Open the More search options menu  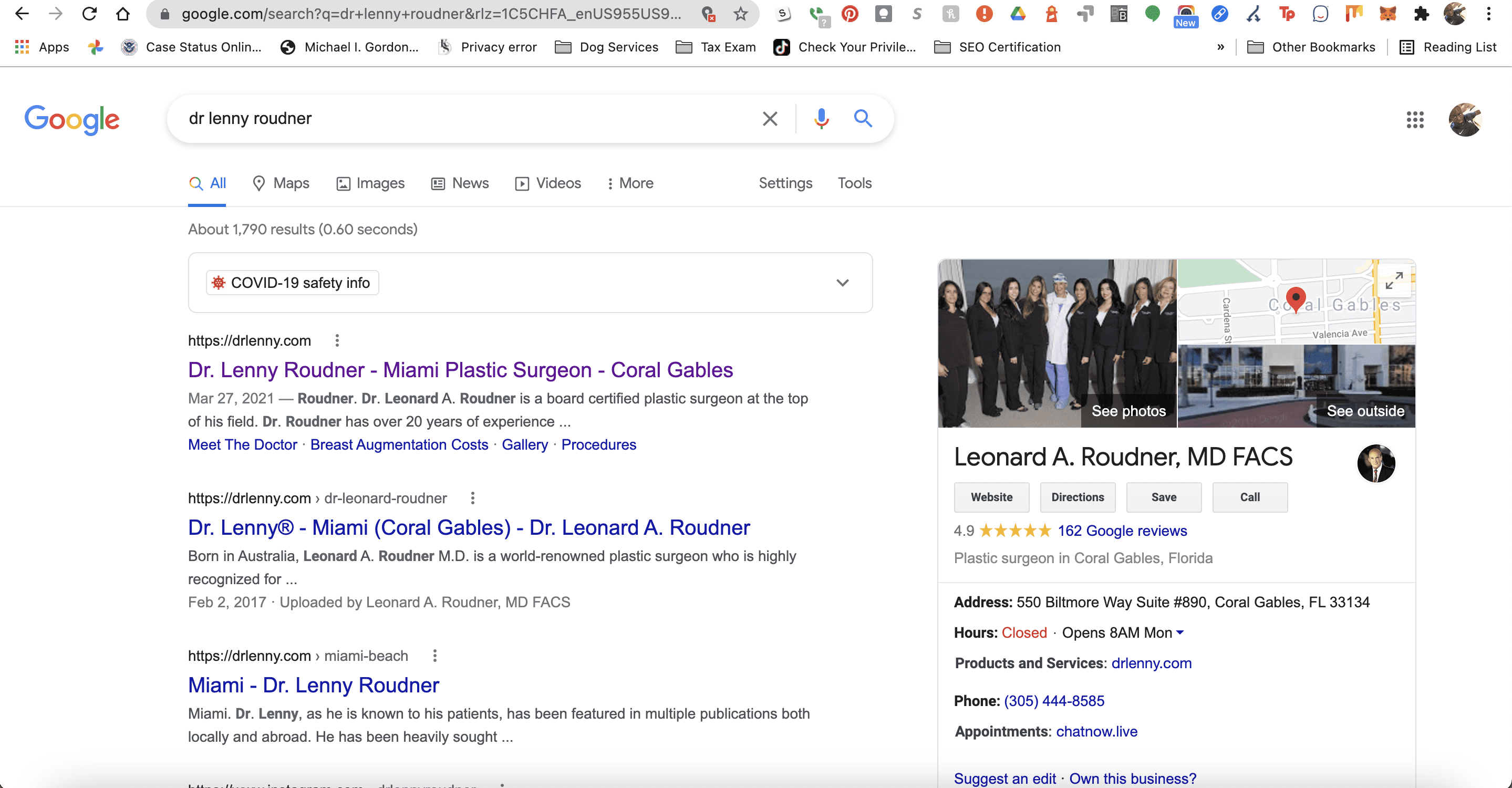click(x=630, y=183)
